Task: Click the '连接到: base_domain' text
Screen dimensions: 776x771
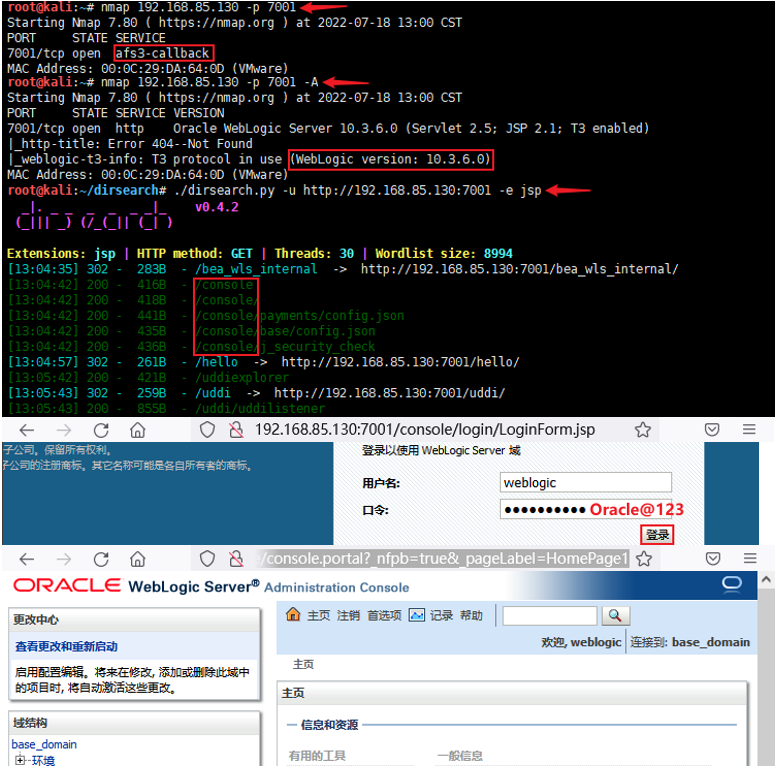Action: [690, 642]
